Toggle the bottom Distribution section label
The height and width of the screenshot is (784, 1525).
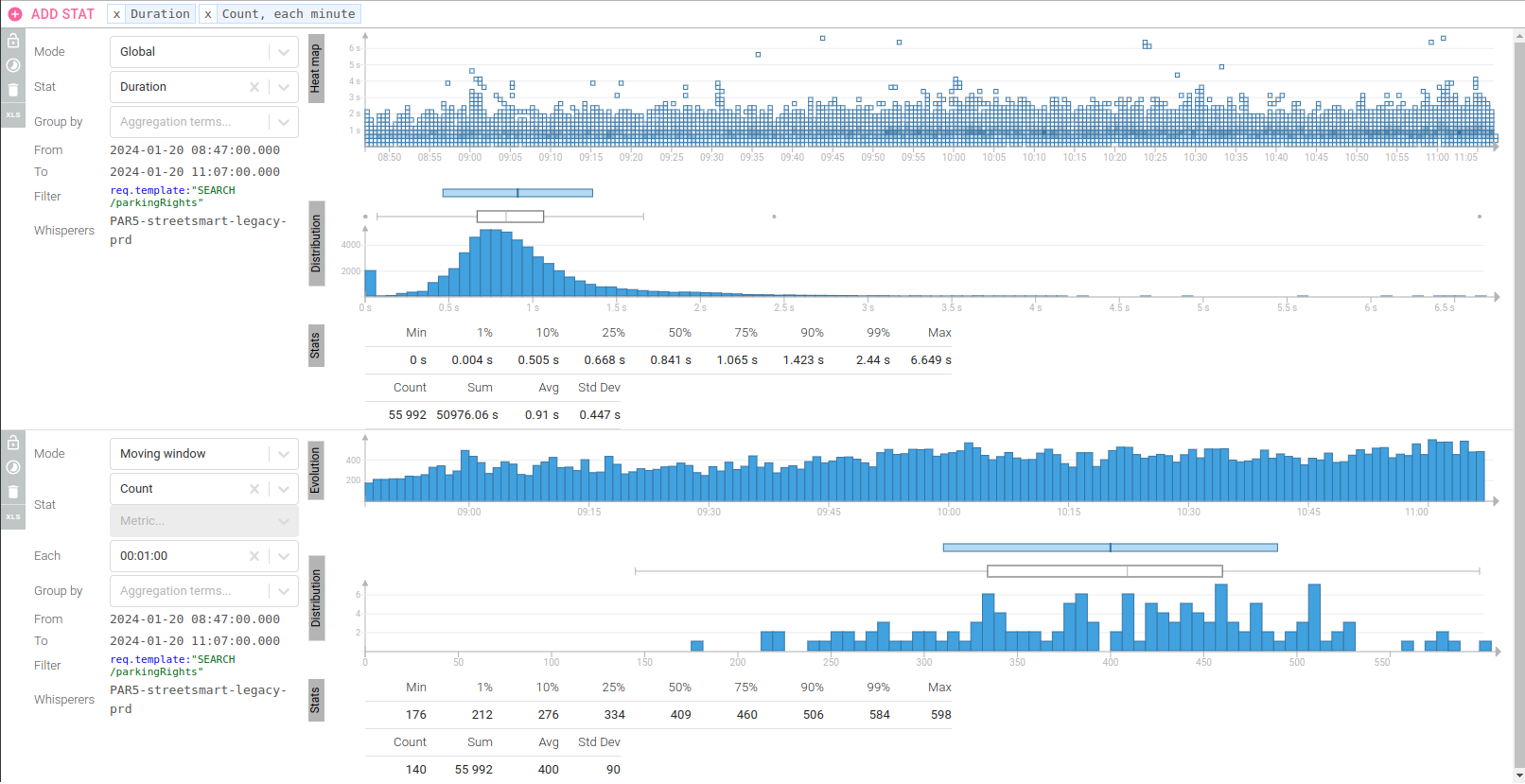316,599
